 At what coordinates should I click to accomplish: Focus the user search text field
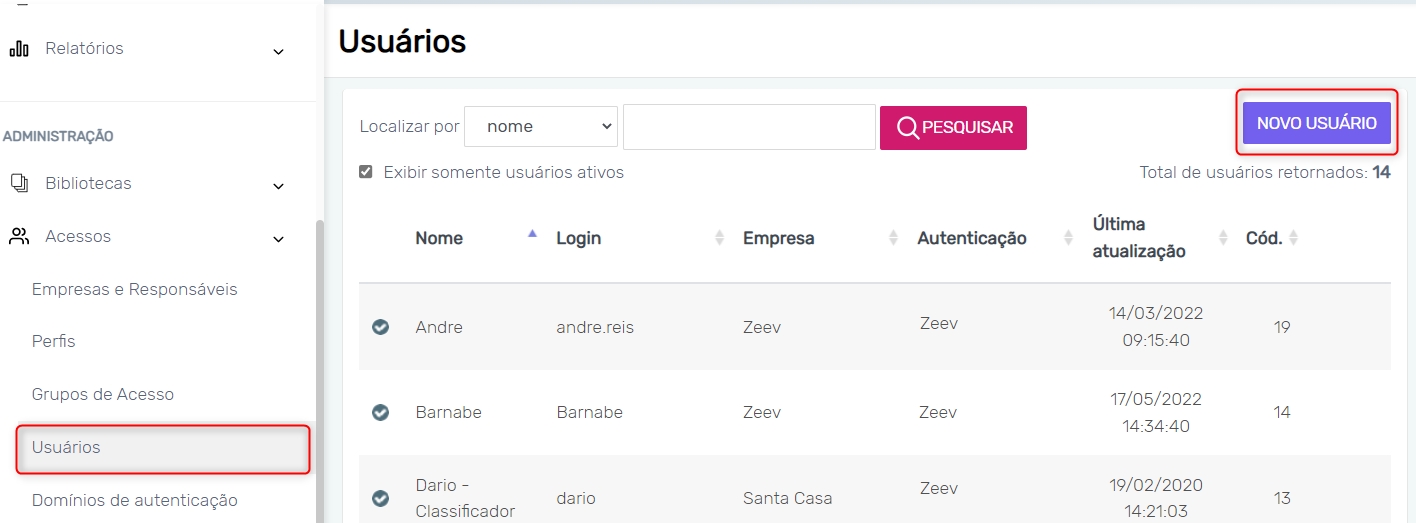pos(749,127)
